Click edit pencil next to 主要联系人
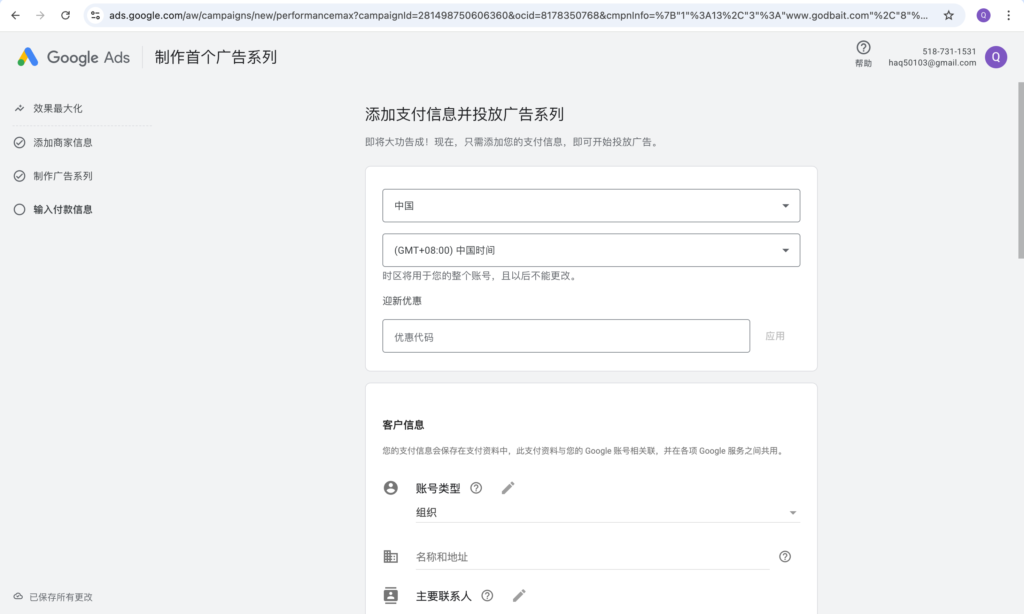Viewport: 1024px width, 614px height. pyautogui.click(x=519, y=596)
